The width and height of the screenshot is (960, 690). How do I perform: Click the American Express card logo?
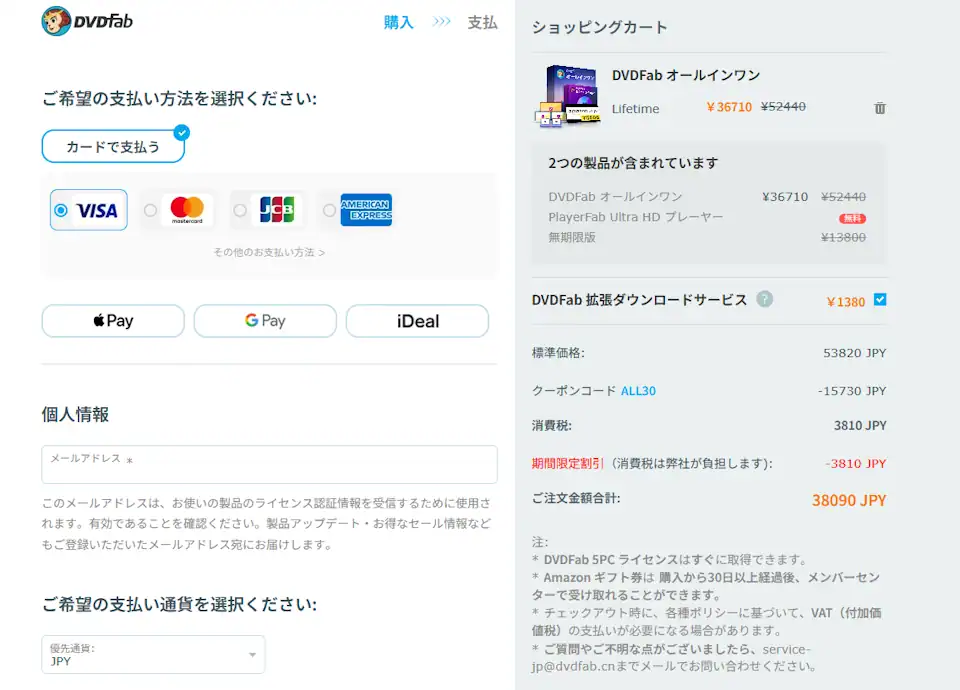point(366,210)
